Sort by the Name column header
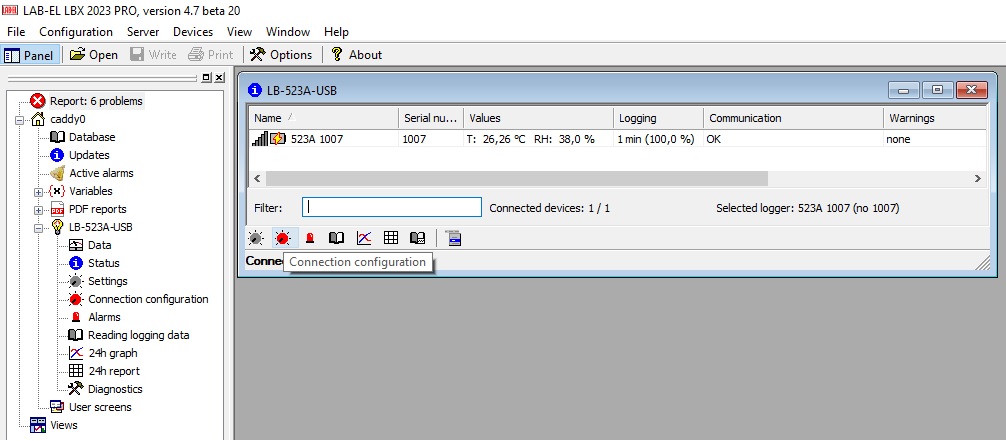The width and height of the screenshot is (1006, 441). (323, 118)
